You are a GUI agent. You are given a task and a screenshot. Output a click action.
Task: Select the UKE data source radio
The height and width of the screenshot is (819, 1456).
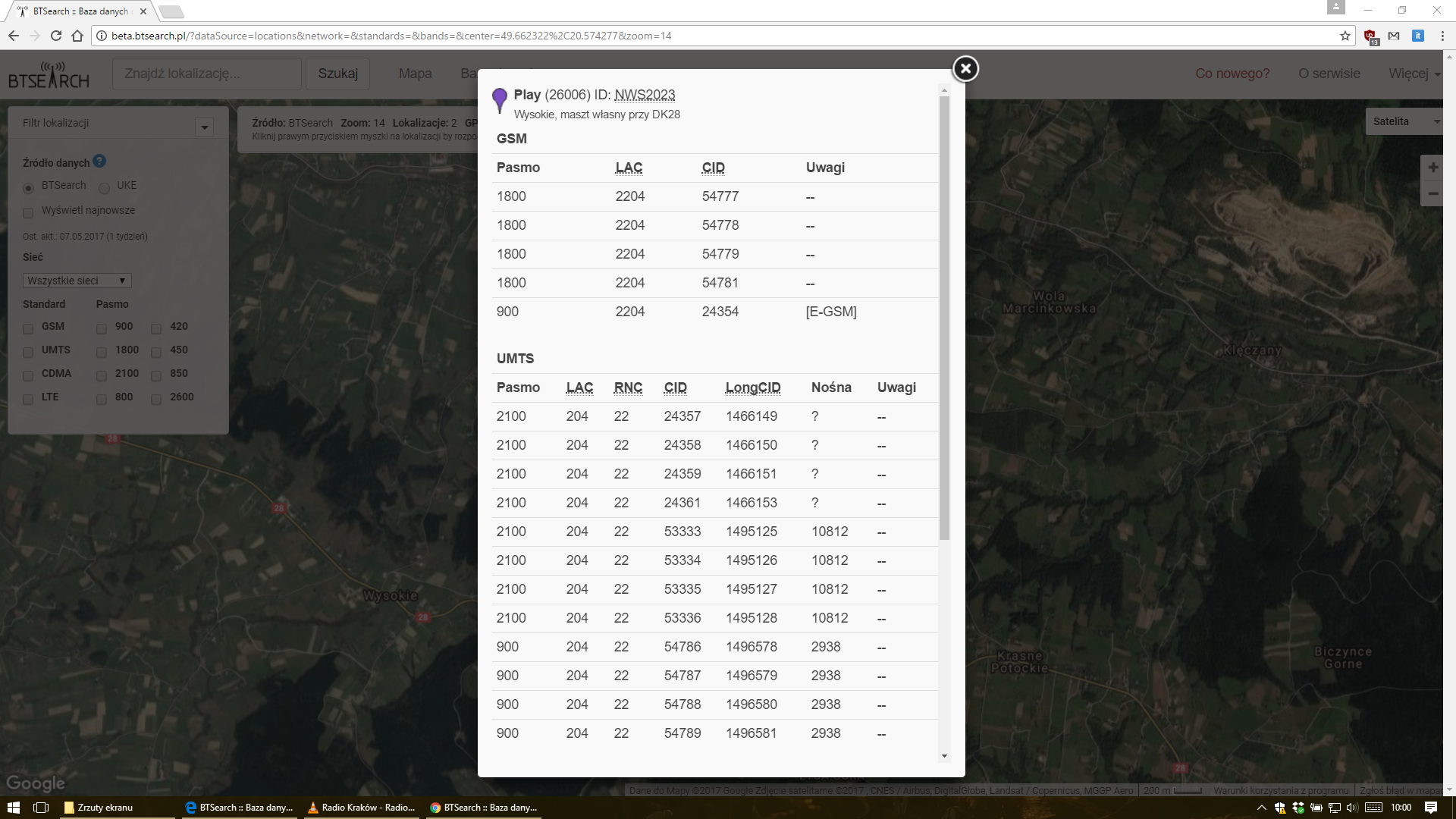pyautogui.click(x=104, y=188)
